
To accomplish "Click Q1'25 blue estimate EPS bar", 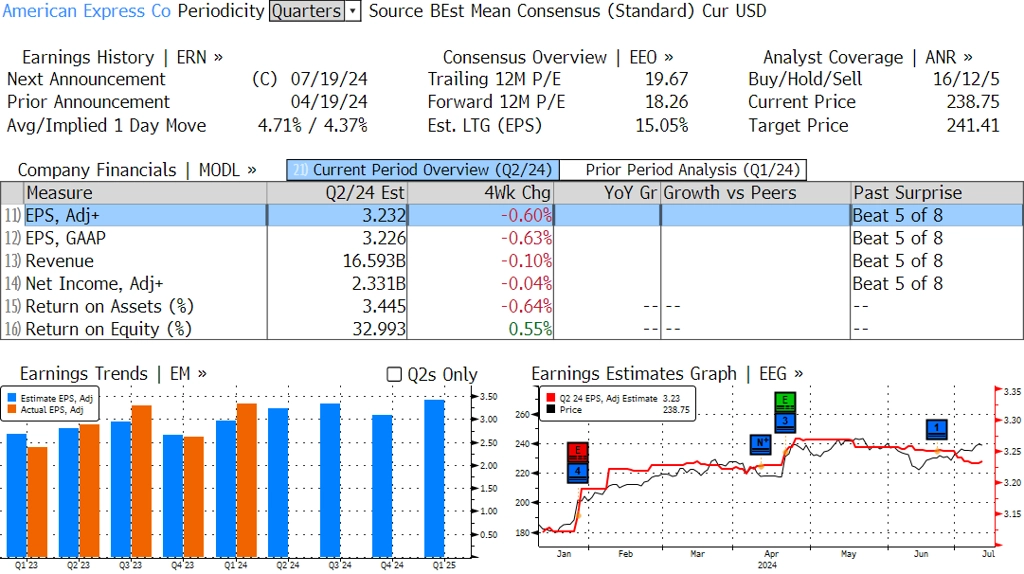I will pyautogui.click(x=434, y=478).
